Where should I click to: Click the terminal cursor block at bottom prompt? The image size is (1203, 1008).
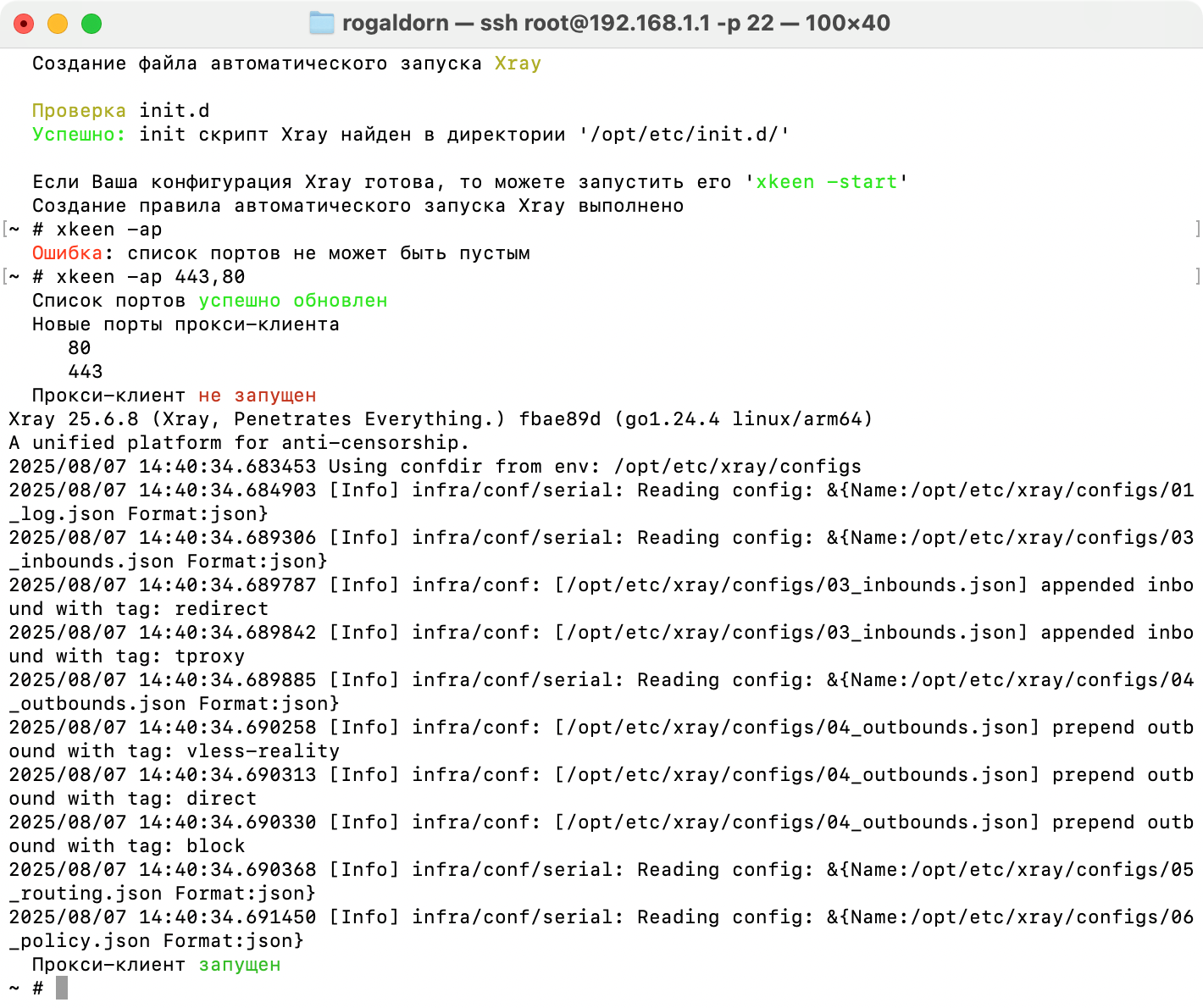(62, 988)
